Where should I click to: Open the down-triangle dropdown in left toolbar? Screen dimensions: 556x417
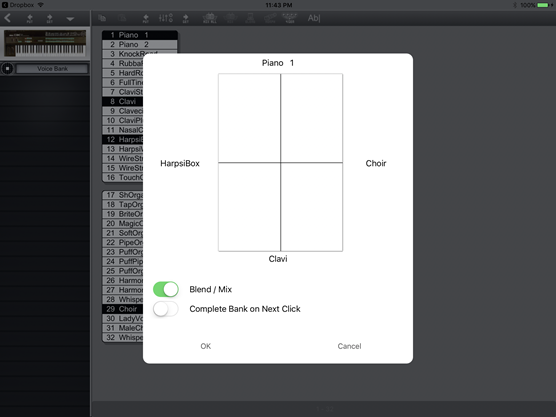point(70,19)
